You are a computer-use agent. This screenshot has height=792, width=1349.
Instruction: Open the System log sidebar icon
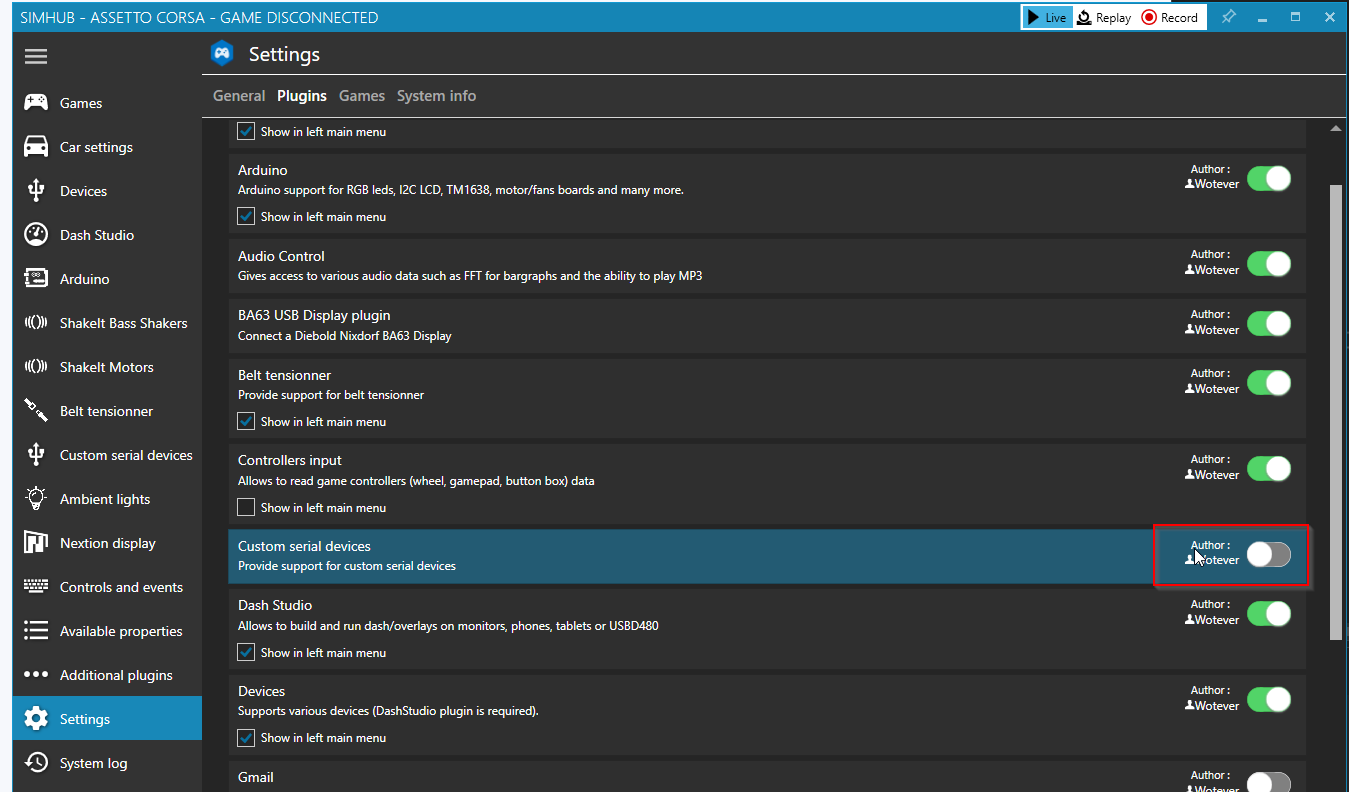coord(35,762)
